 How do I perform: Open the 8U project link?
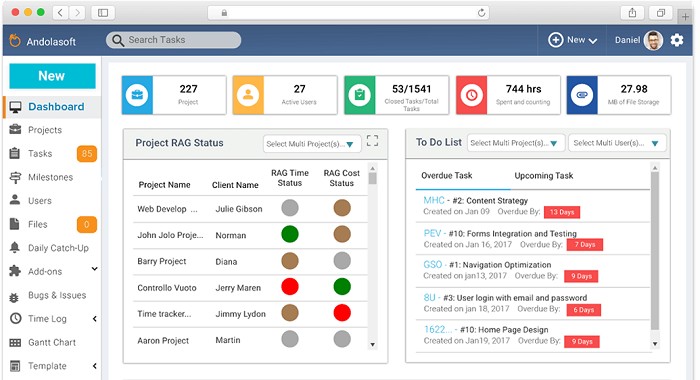[x=429, y=297]
